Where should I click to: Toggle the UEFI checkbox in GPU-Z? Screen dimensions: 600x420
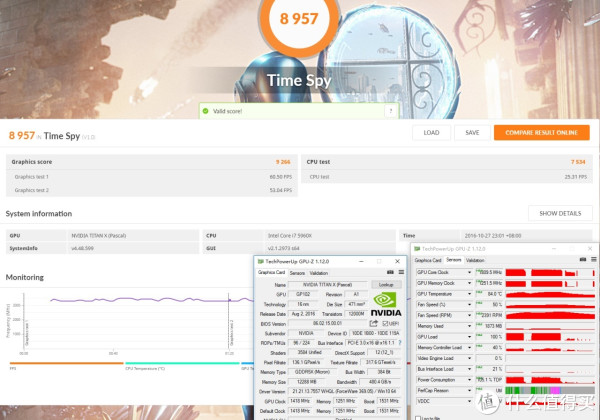tap(385, 324)
